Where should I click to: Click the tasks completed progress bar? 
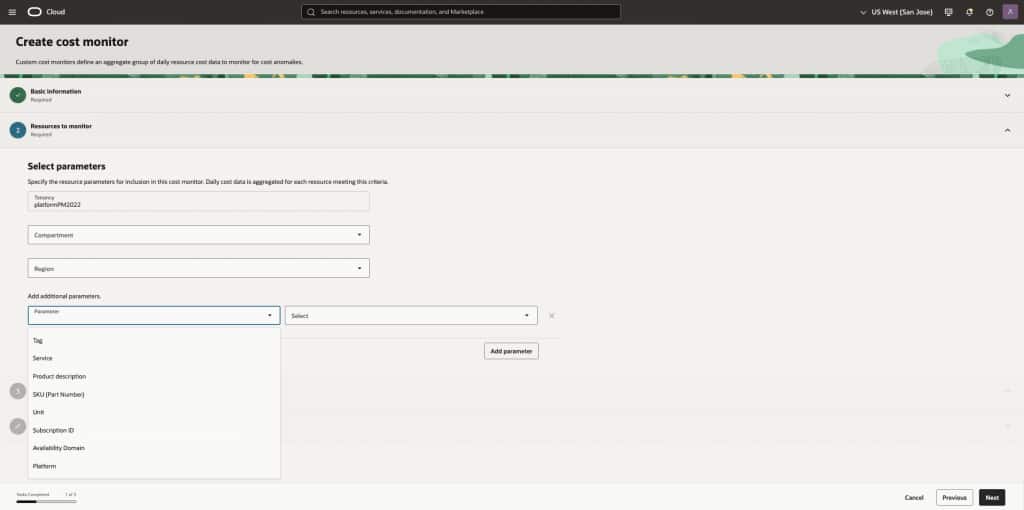tap(46, 501)
